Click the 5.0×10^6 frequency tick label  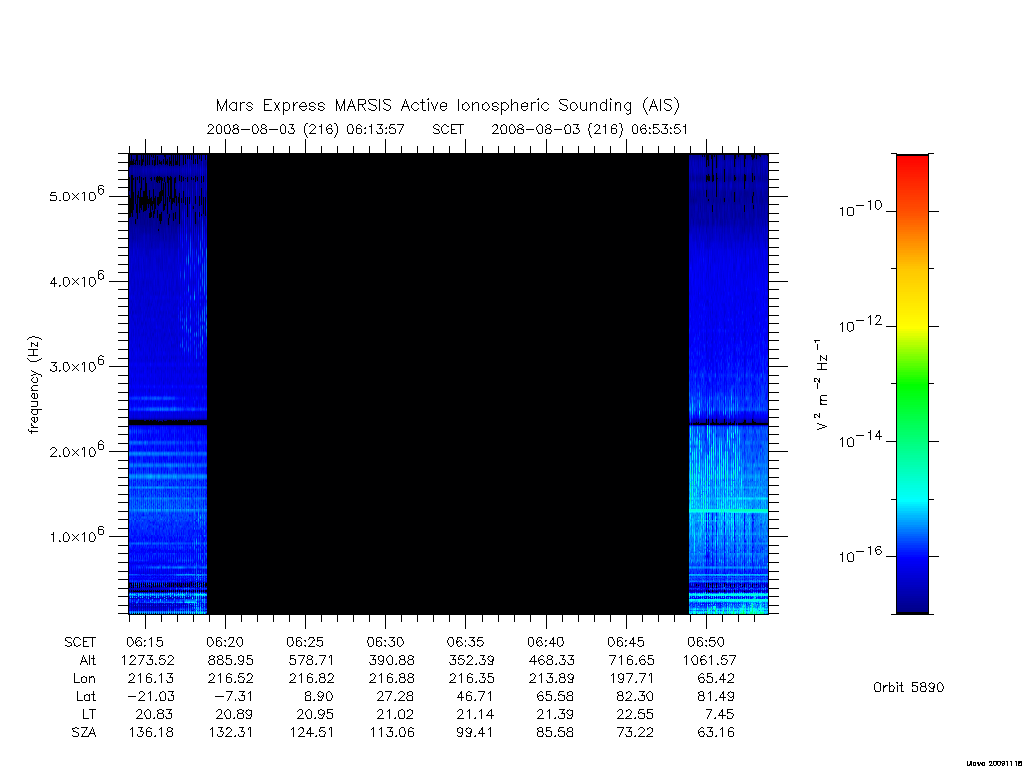(76, 195)
